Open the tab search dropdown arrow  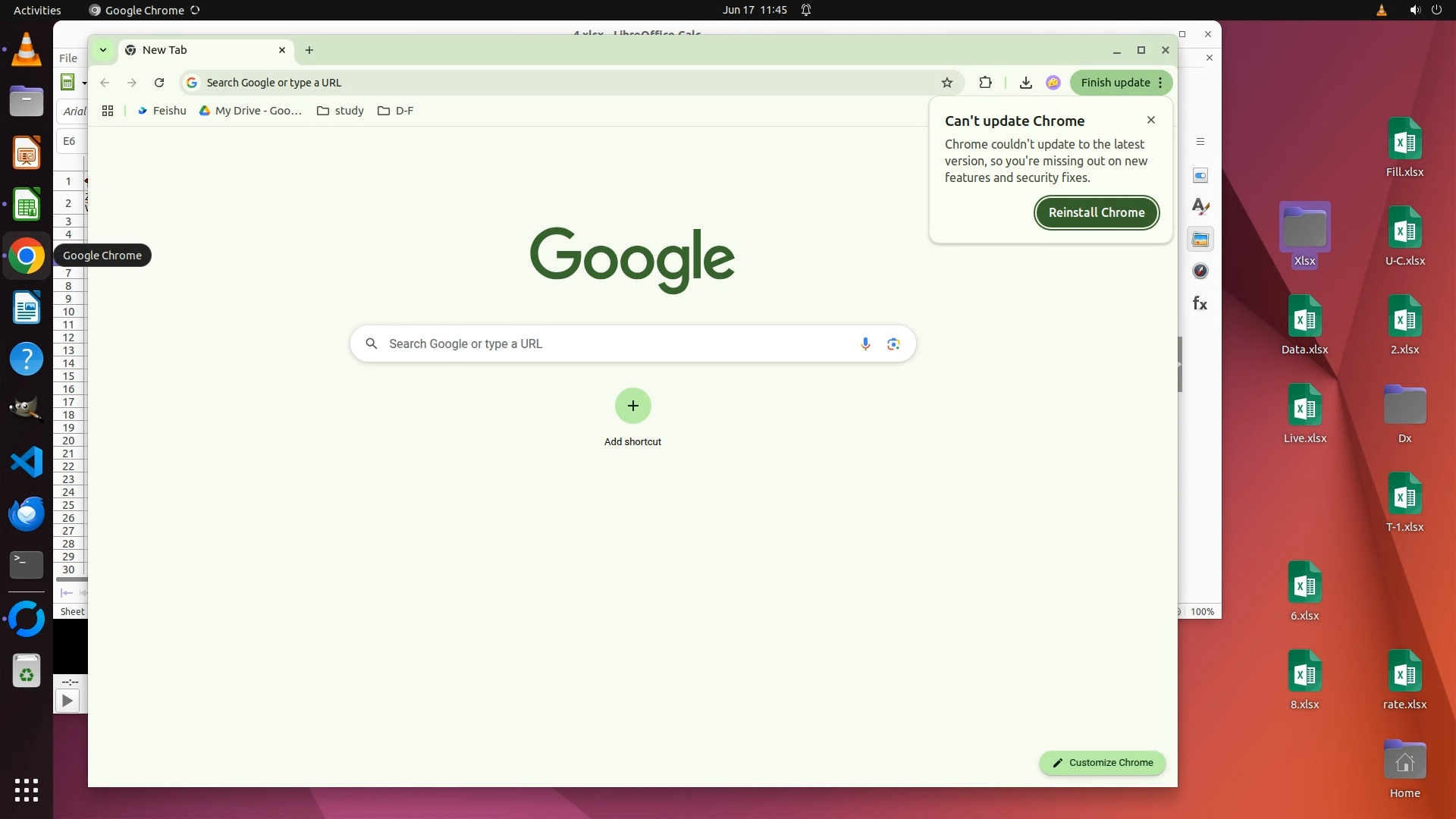103,50
